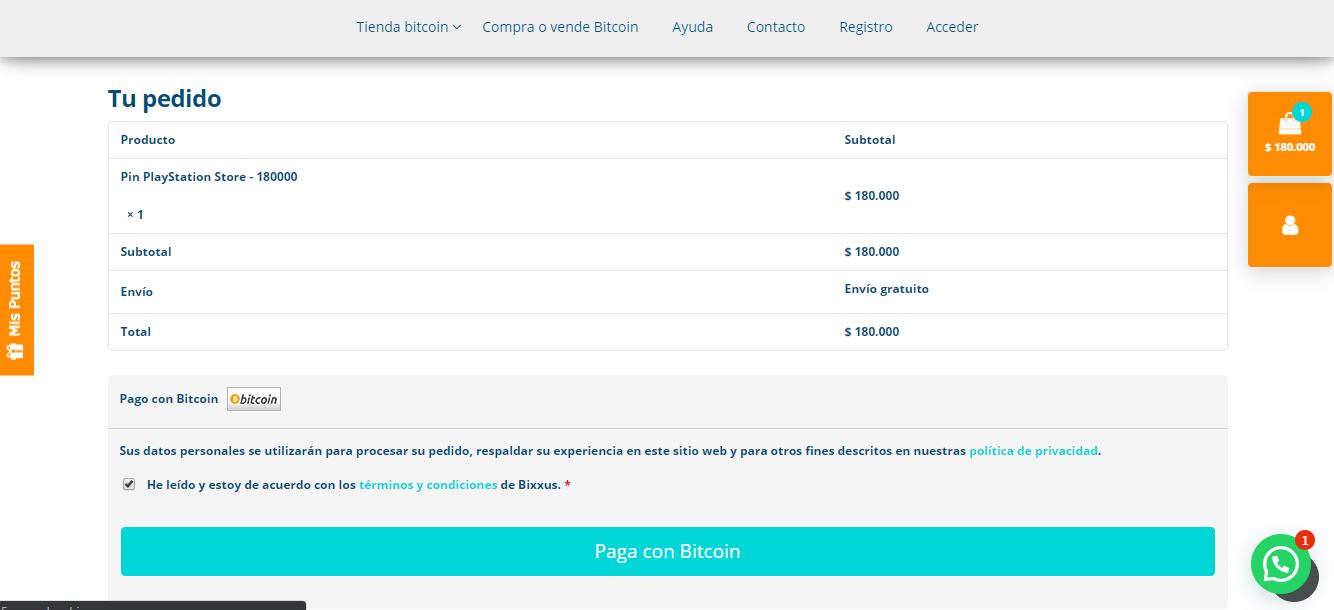Go to Compra o vende Bitcoin

point(560,27)
